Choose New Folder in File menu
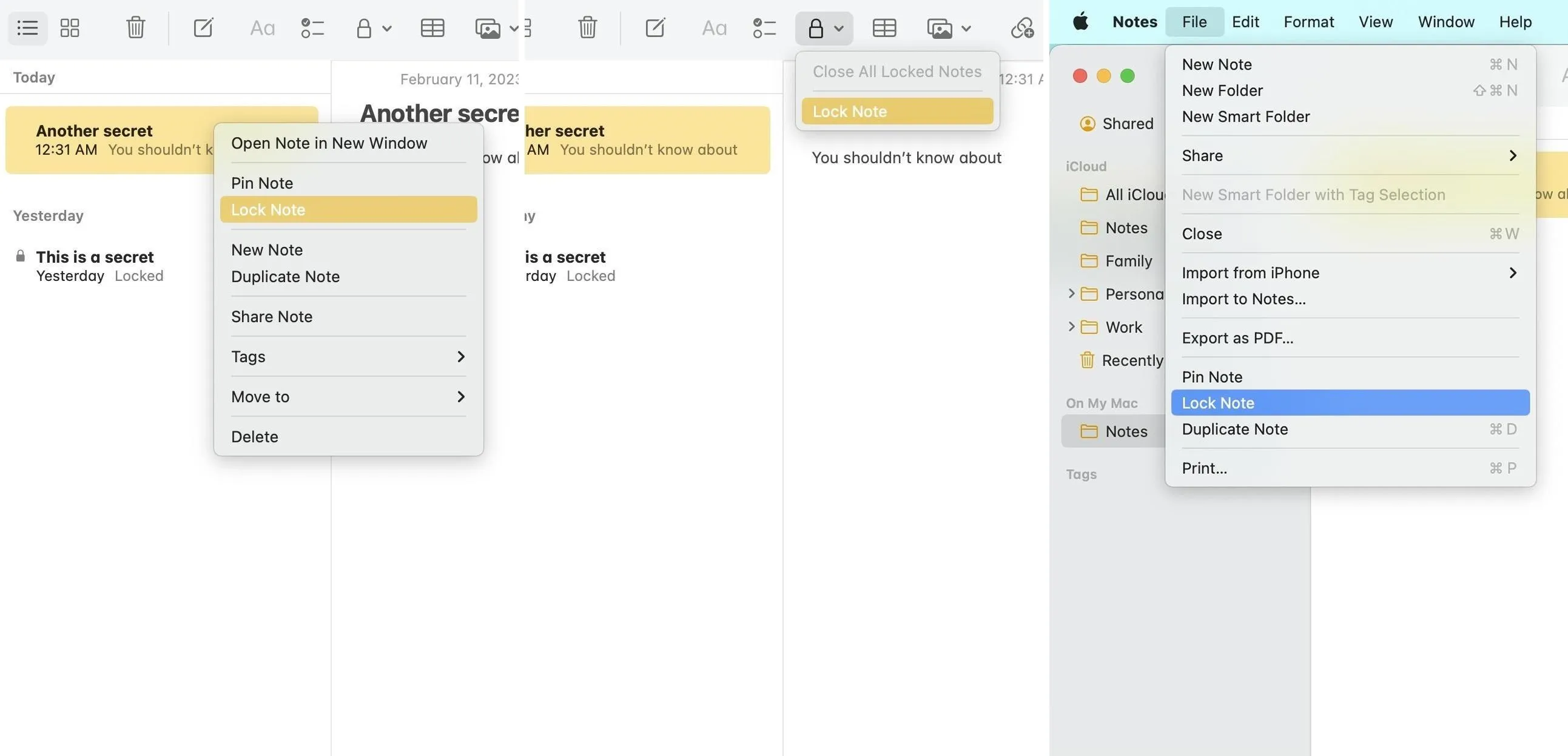Viewport: 1568px width, 756px height. click(1350, 90)
